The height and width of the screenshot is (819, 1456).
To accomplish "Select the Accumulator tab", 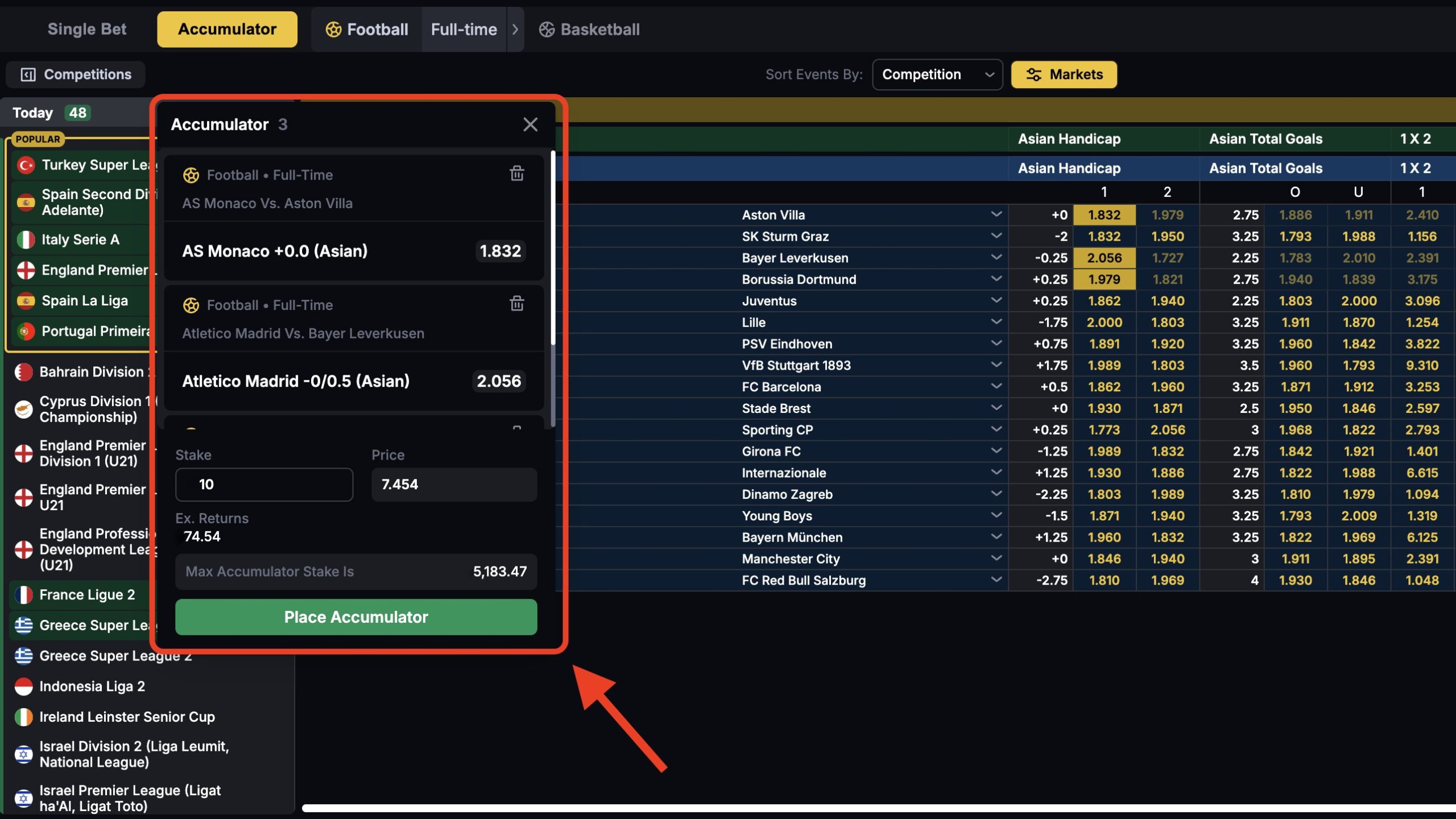I will [227, 30].
